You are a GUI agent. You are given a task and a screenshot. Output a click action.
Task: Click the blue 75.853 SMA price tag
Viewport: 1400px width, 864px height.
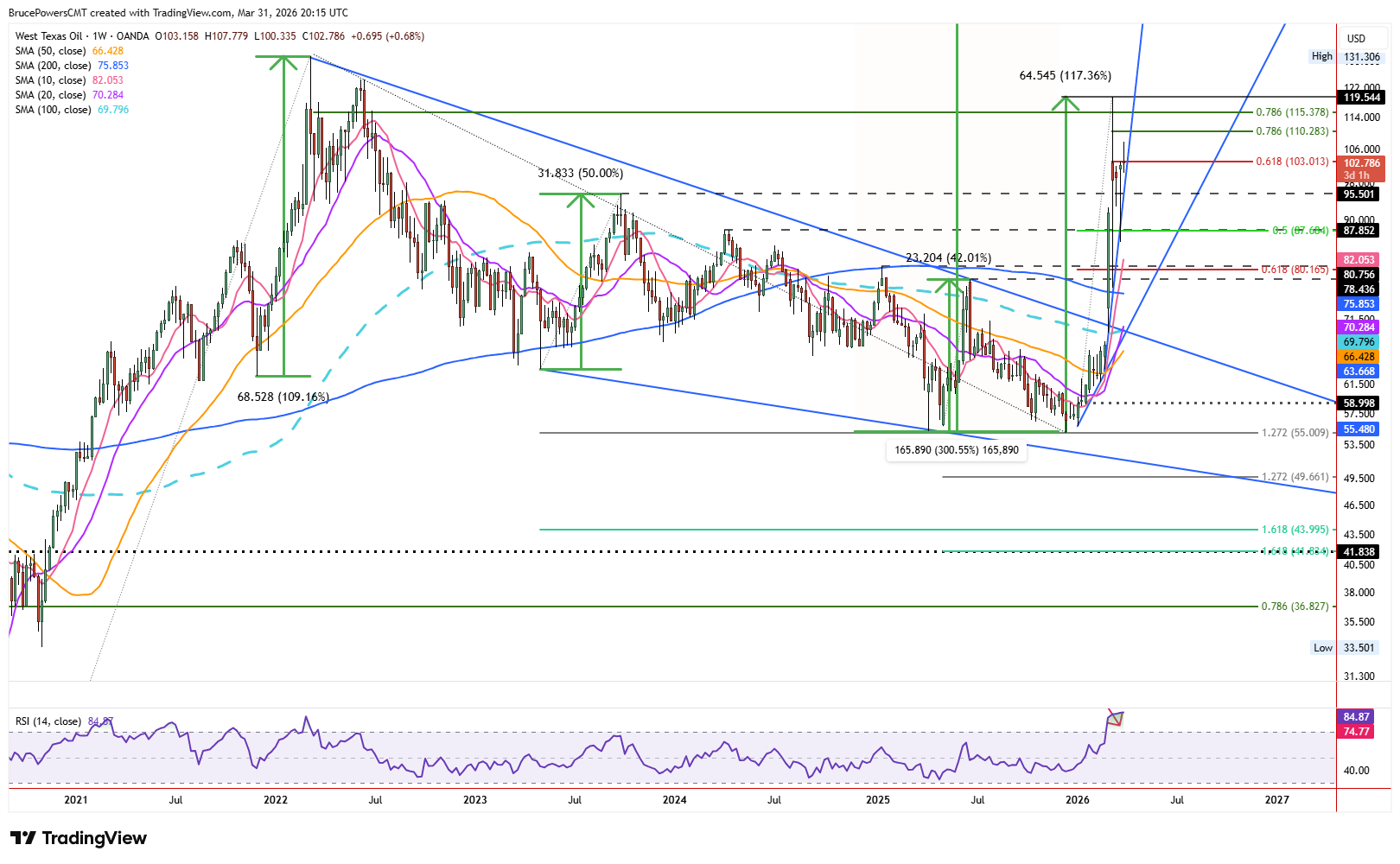click(1359, 304)
